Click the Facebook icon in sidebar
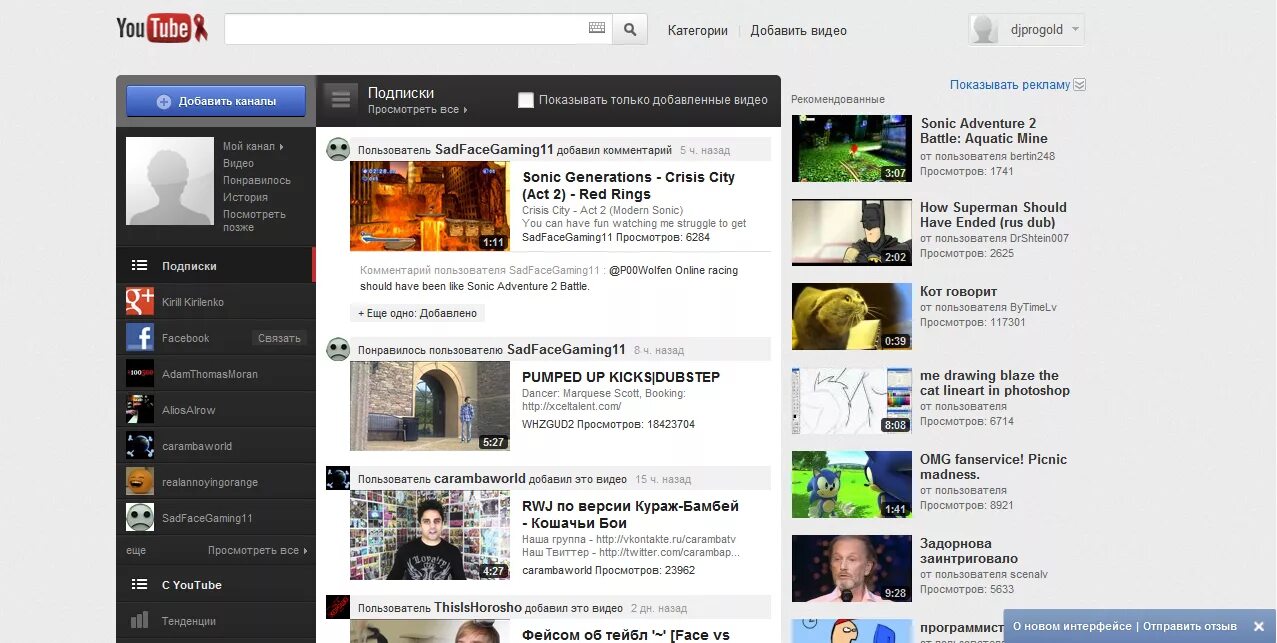Screen dimensions: 1277x643 coord(140,338)
